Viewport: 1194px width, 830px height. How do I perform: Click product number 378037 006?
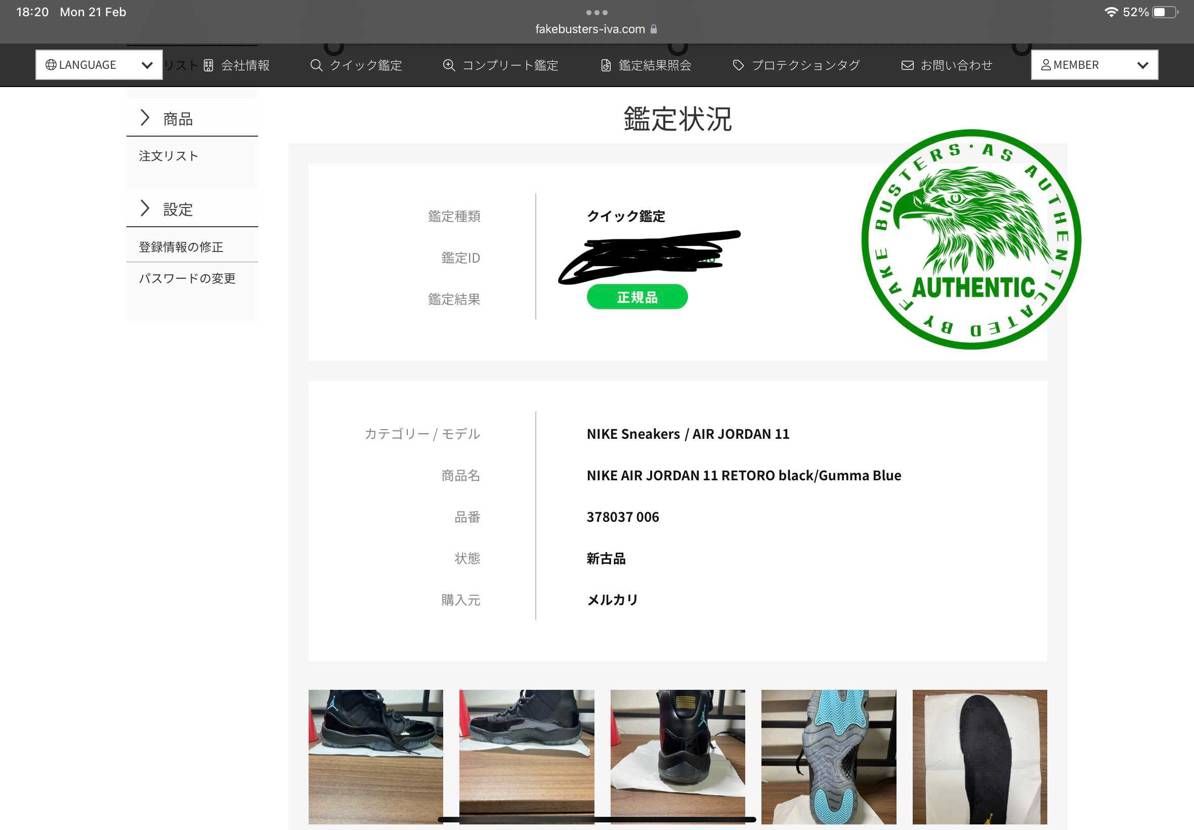623,517
